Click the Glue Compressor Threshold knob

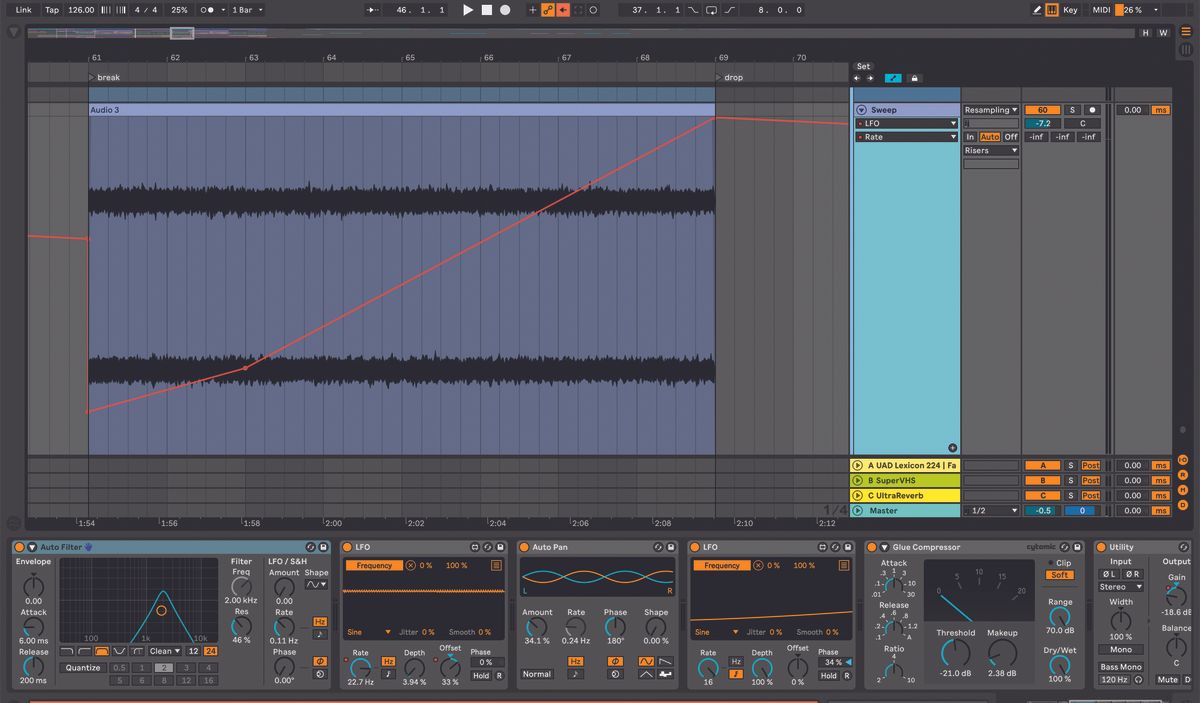(x=955, y=653)
